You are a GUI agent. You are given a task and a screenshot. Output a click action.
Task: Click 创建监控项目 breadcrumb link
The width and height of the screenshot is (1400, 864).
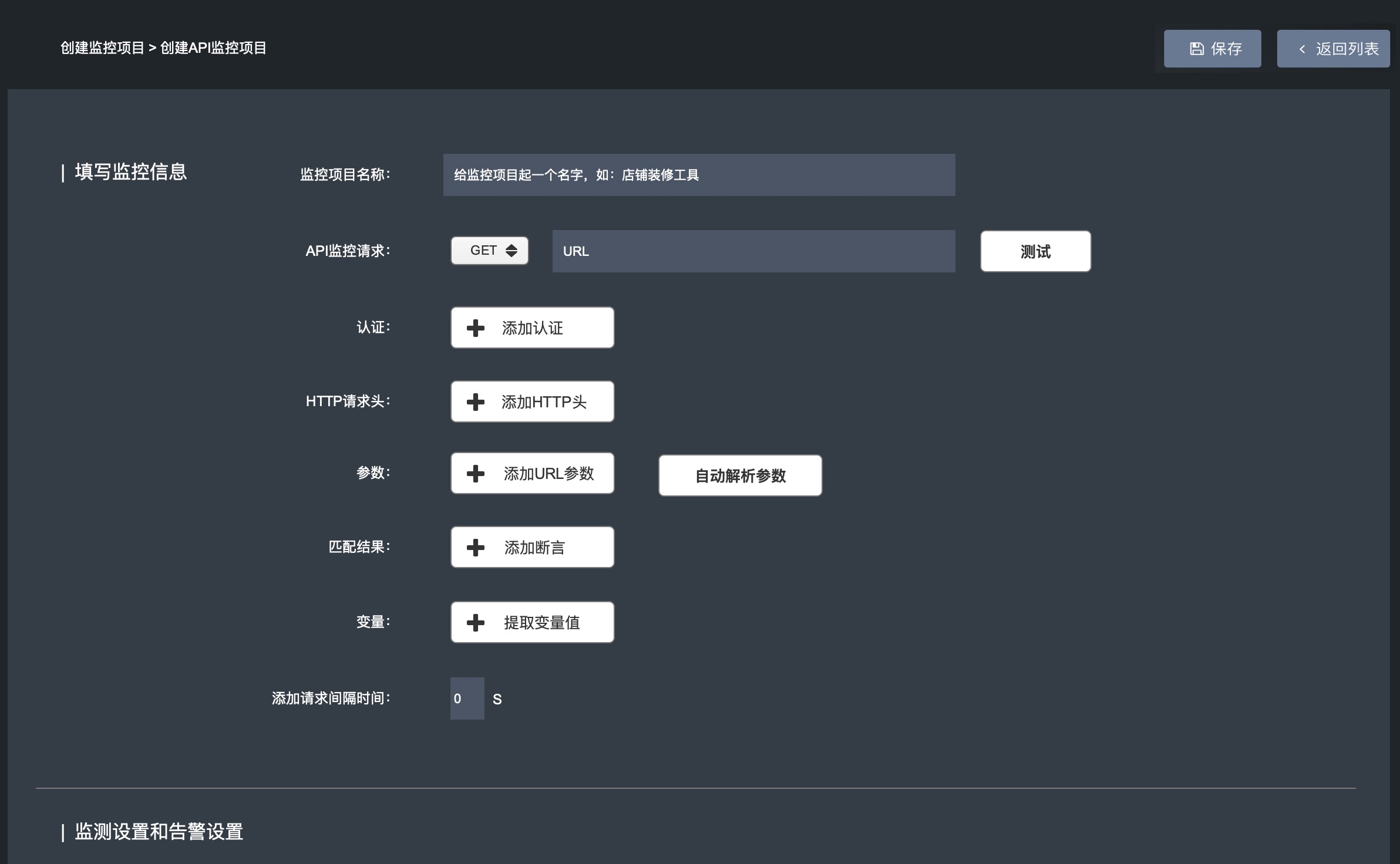102,48
